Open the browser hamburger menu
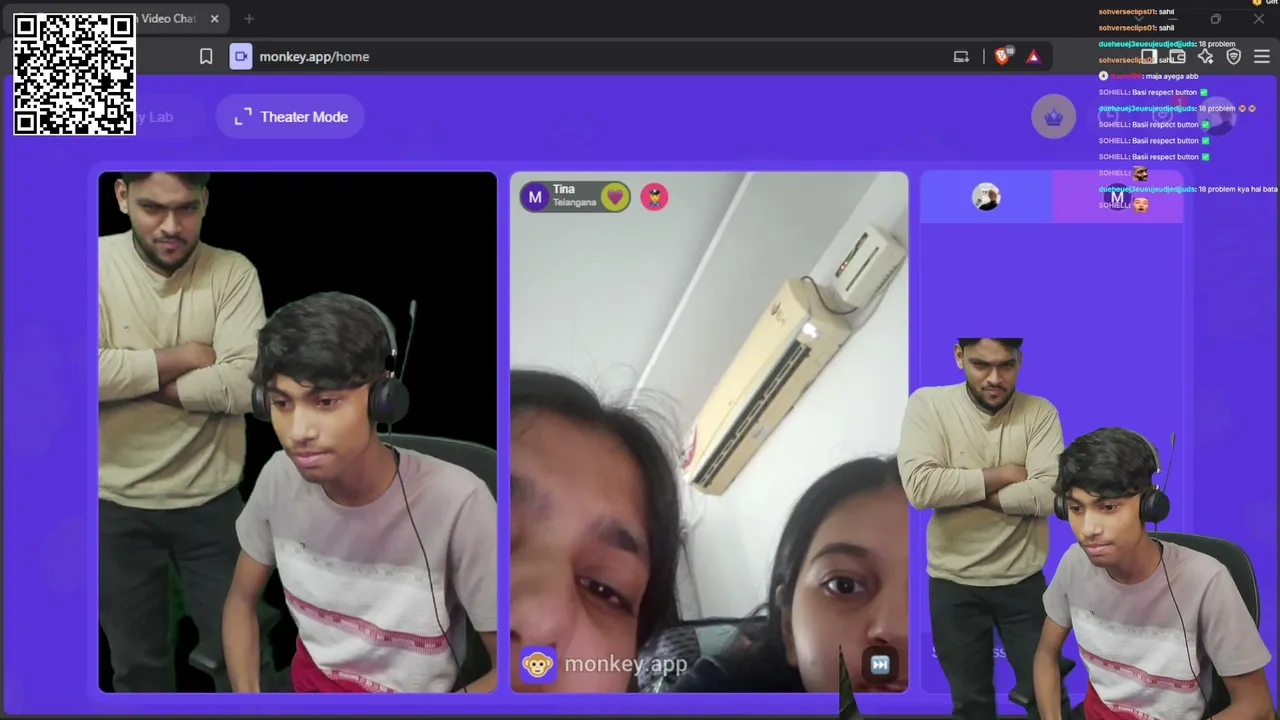This screenshot has height=720, width=1280. point(1261,57)
